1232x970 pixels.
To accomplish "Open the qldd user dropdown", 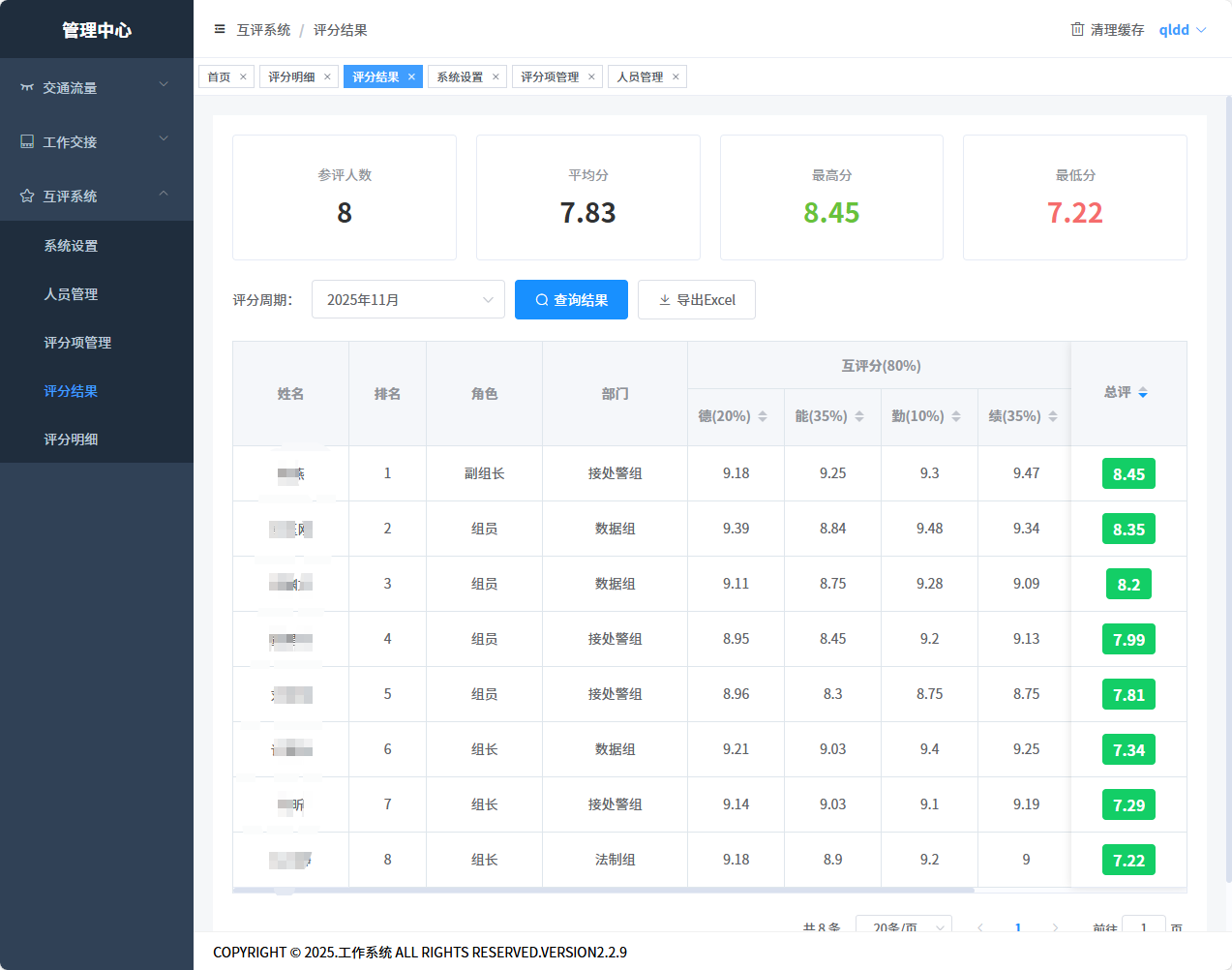I will point(1183,30).
